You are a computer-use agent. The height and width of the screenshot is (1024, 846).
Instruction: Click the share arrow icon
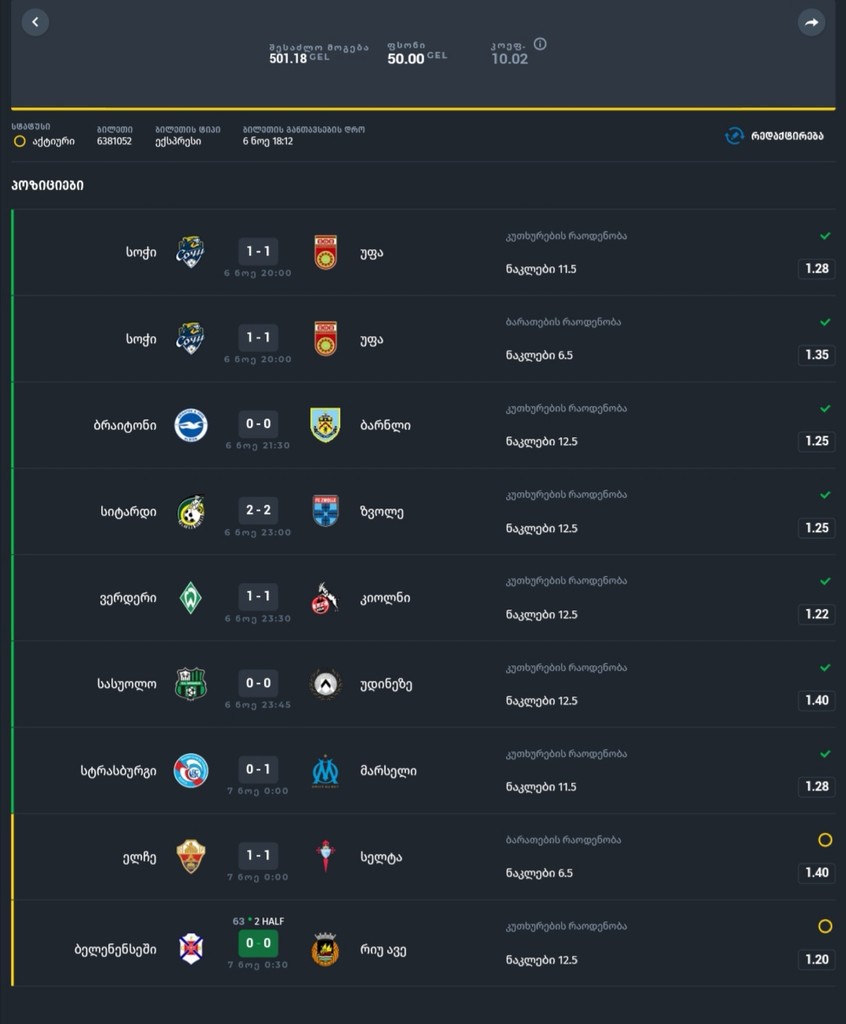pos(810,22)
